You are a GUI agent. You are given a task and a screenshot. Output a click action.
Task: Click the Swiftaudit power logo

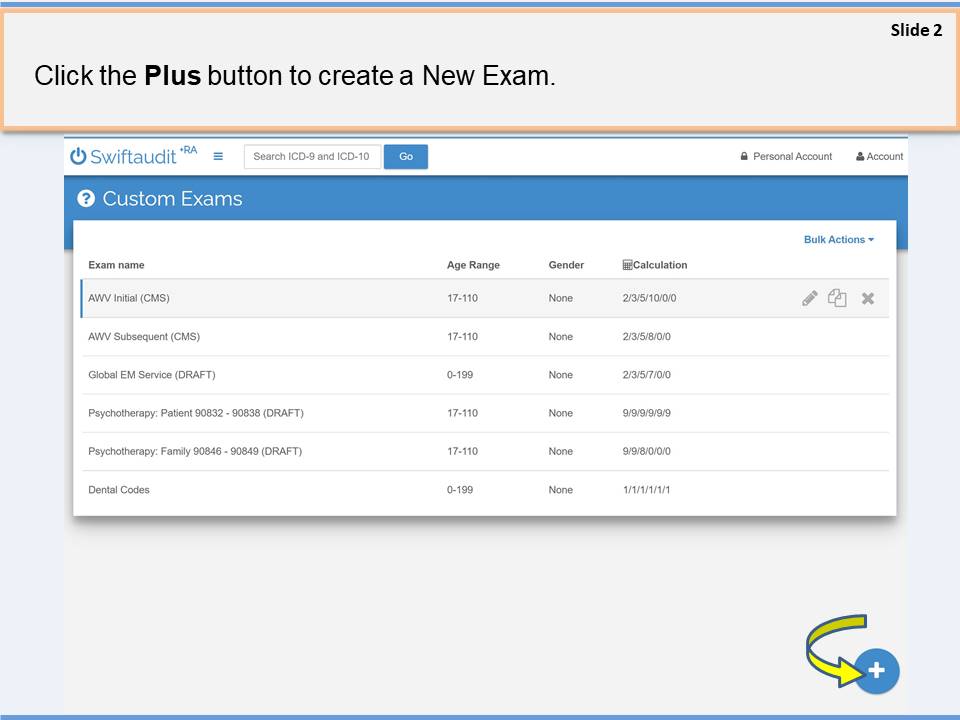[79, 156]
